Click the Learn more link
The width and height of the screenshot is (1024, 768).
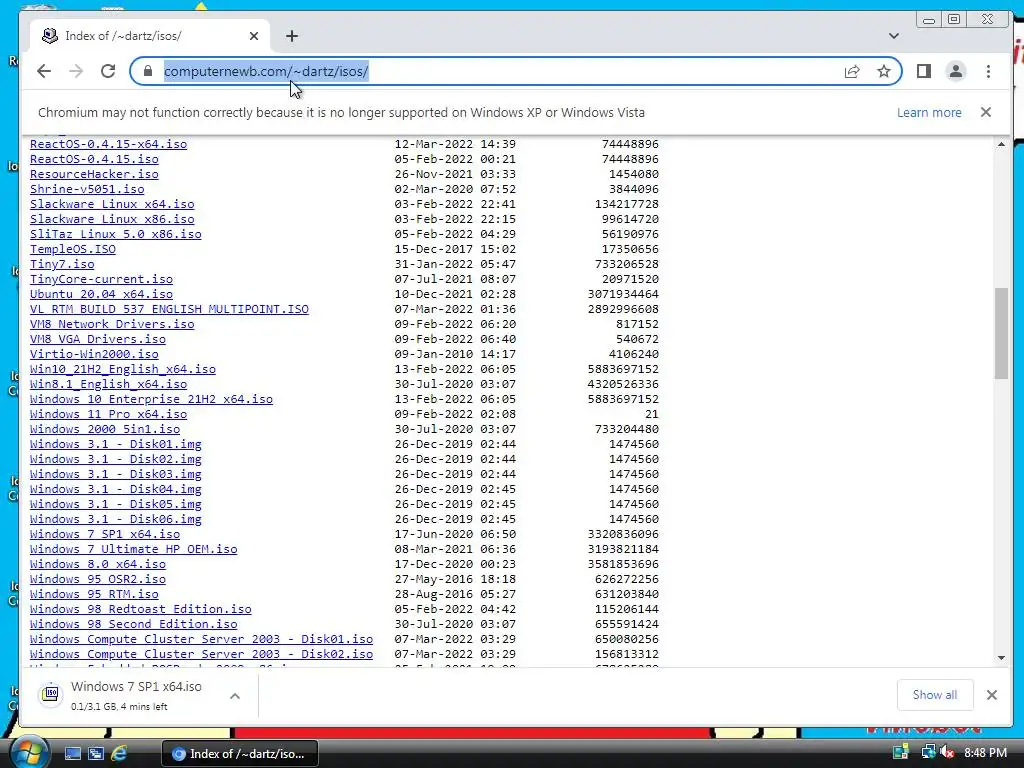point(929,112)
